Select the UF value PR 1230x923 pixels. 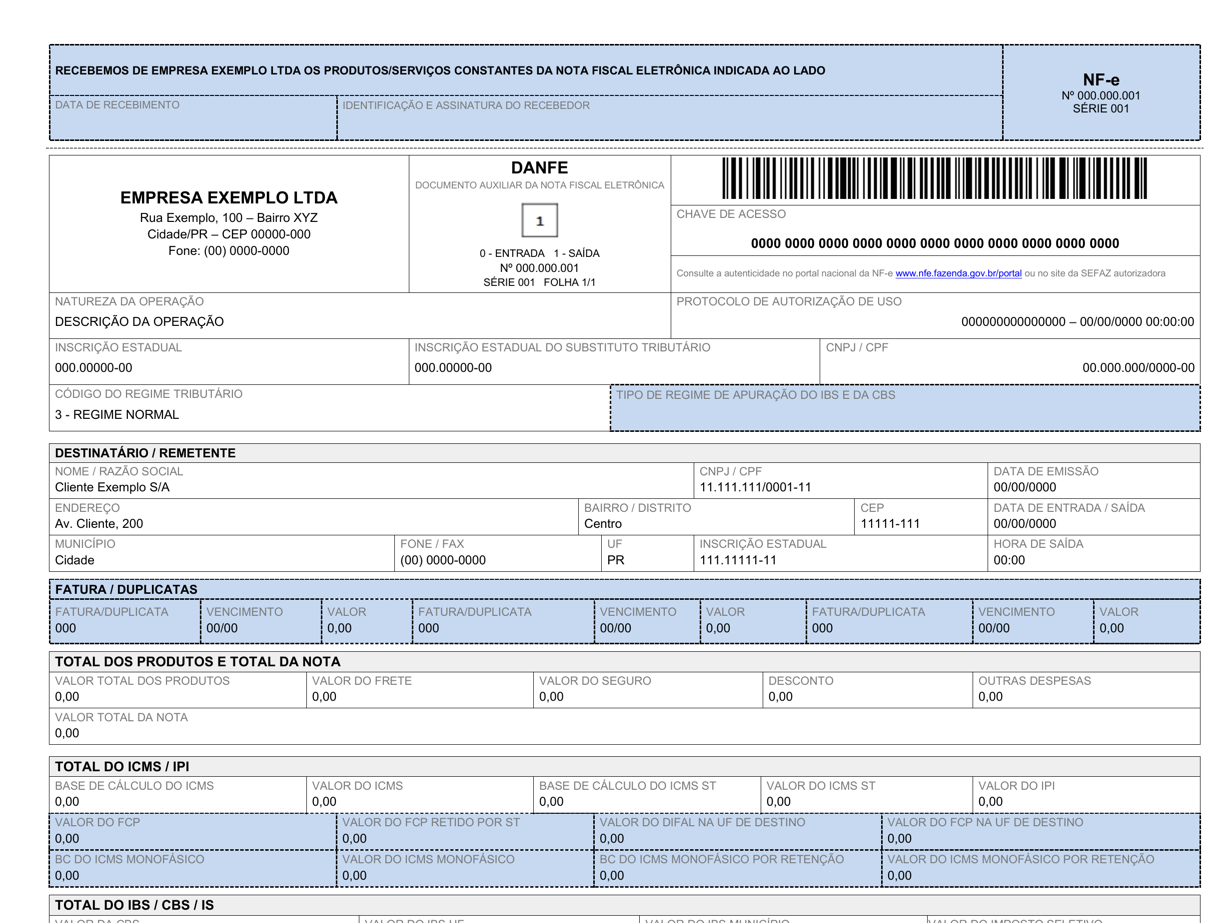click(x=615, y=560)
